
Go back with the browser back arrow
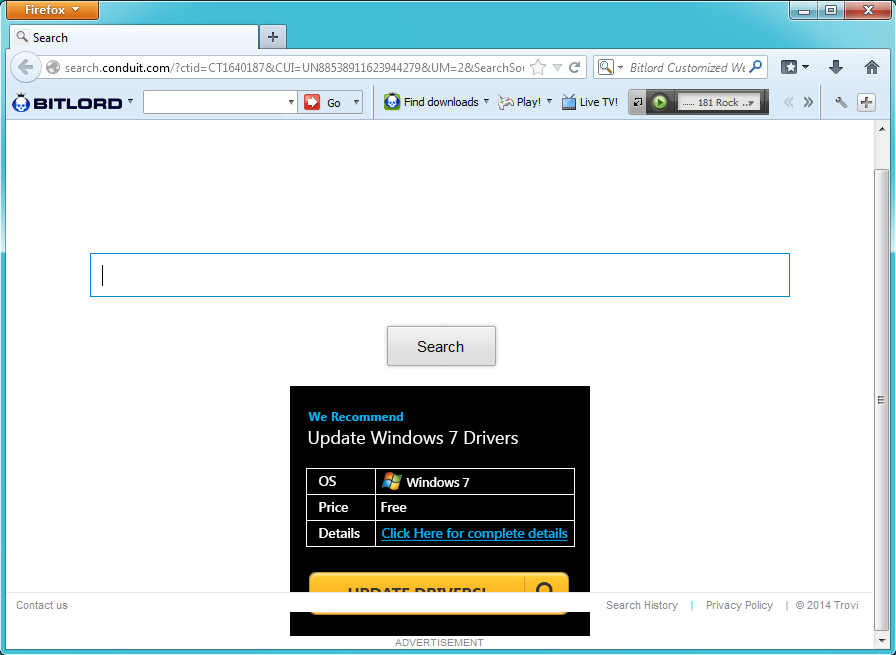(x=25, y=67)
